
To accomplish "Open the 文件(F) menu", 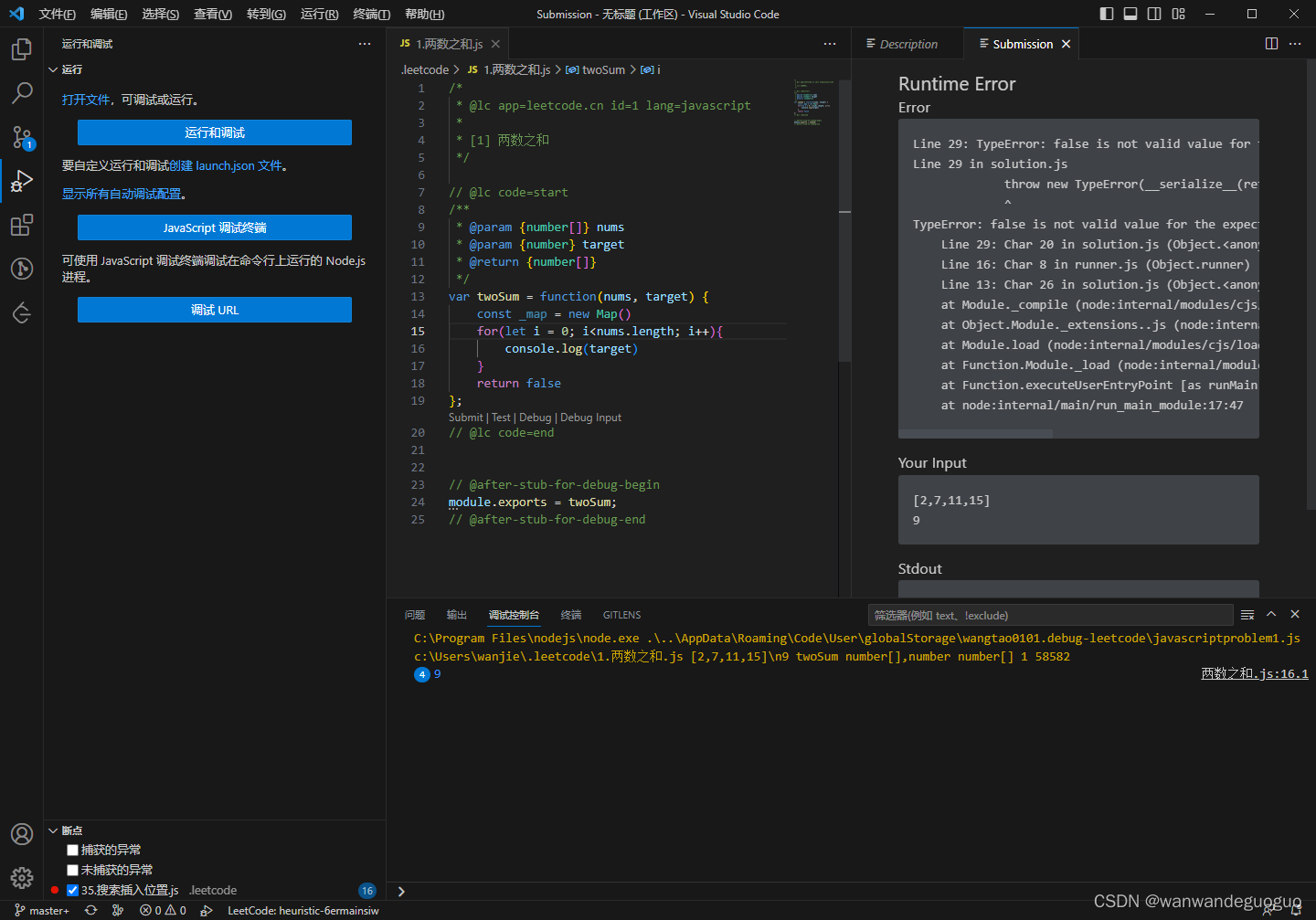I will (58, 14).
